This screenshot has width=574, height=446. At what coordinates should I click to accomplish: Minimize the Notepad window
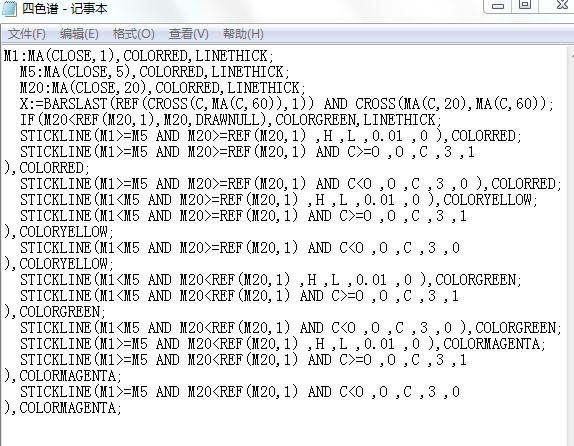click(497, 6)
